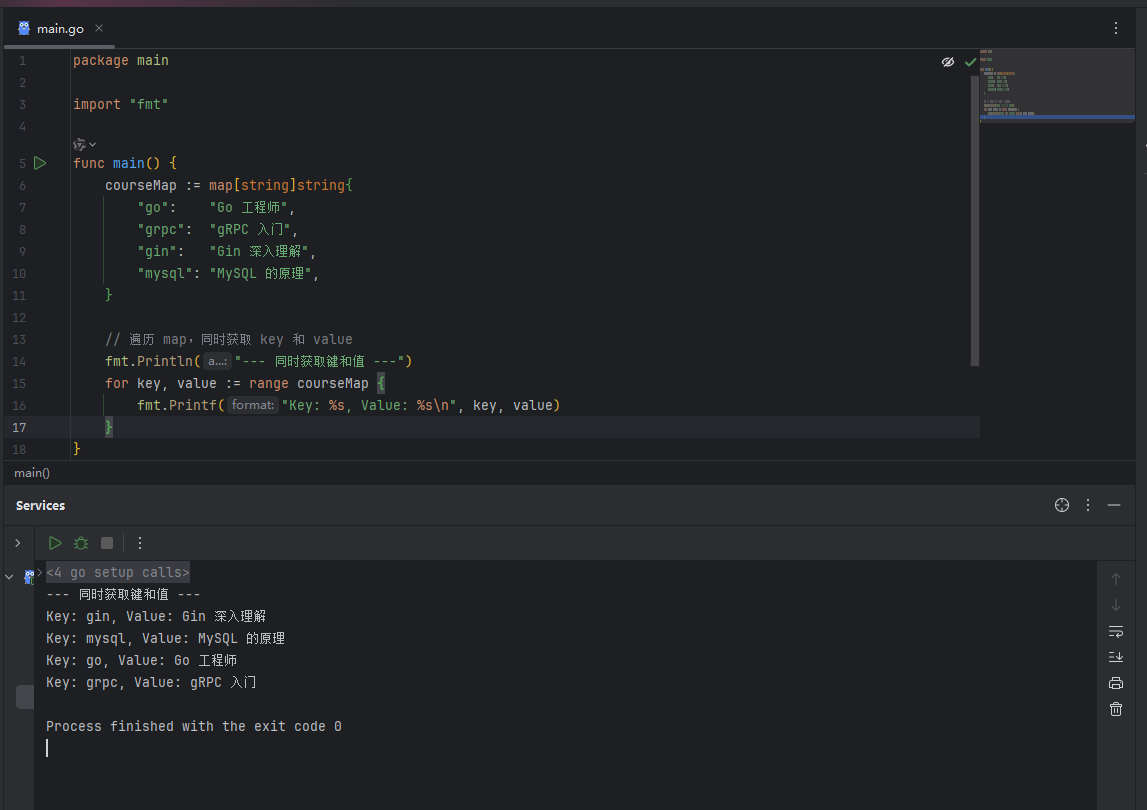1147x810 pixels.
Task: Click the code minimap
Action: [1057, 84]
